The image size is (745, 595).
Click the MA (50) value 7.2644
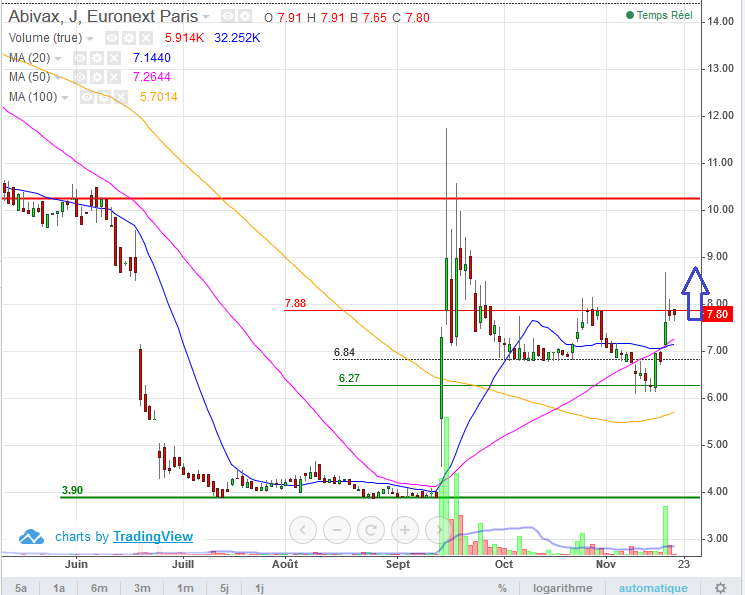point(152,77)
